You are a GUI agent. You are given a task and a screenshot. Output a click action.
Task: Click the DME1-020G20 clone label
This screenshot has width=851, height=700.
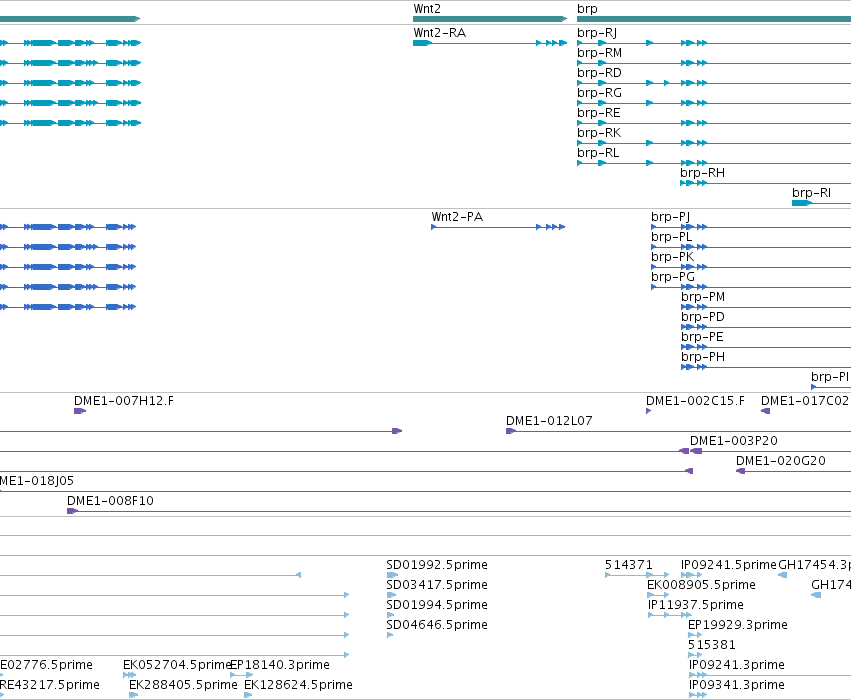pos(781,461)
